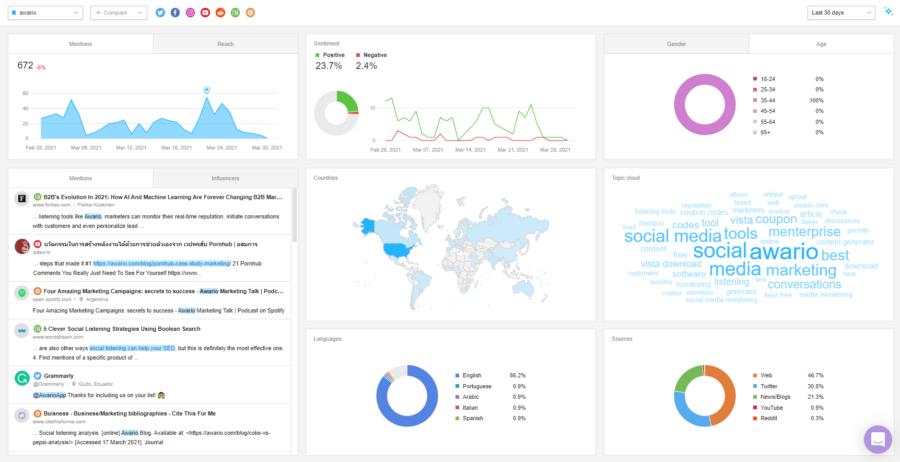Select the Mentions tab above the feed
Image resolution: width=900 pixels, height=462 pixels.
[x=80, y=178]
